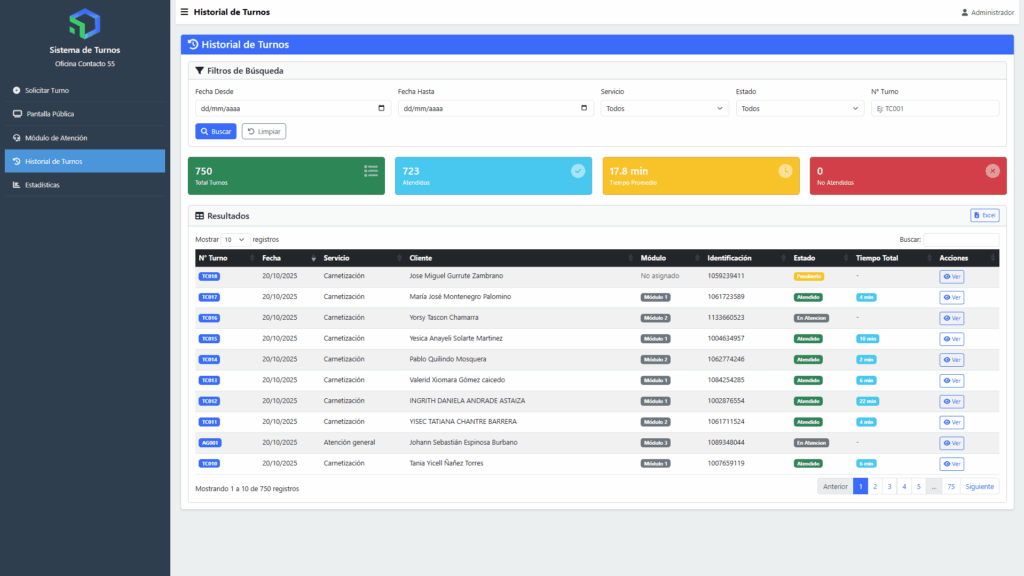Screen dimensions: 1024x576
Task: Click the red No Atendidos X icon
Action: click(992, 171)
